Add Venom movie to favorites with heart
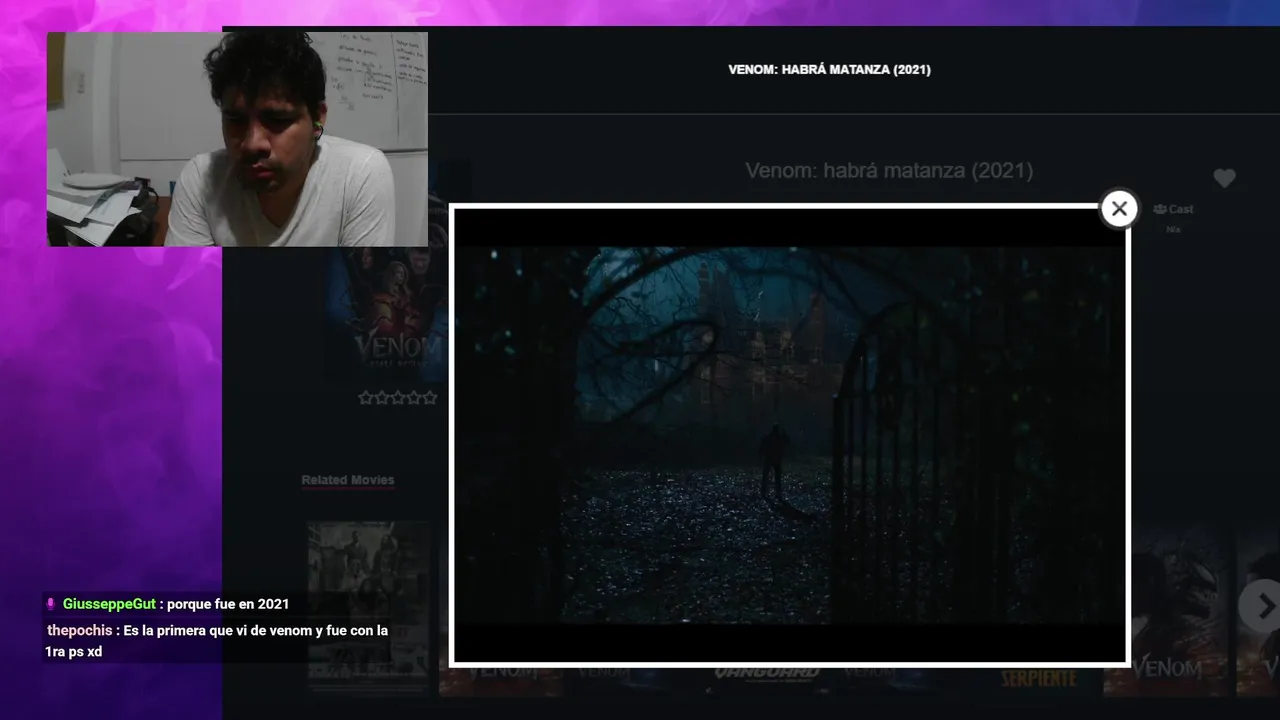This screenshot has width=1280, height=720. tap(1225, 178)
